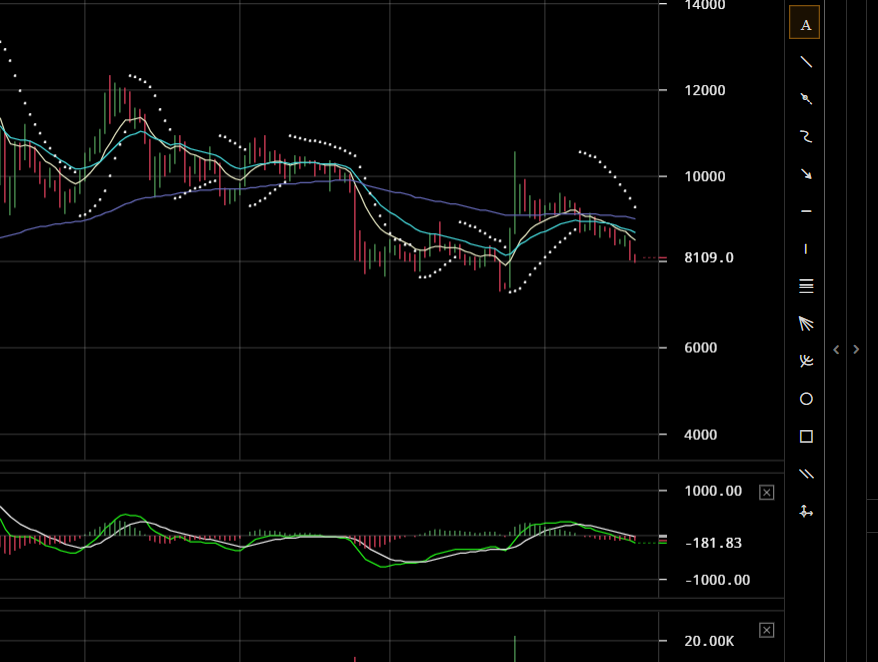Select the parallel channel tool
This screenshot has width=878, height=662.
[806, 474]
